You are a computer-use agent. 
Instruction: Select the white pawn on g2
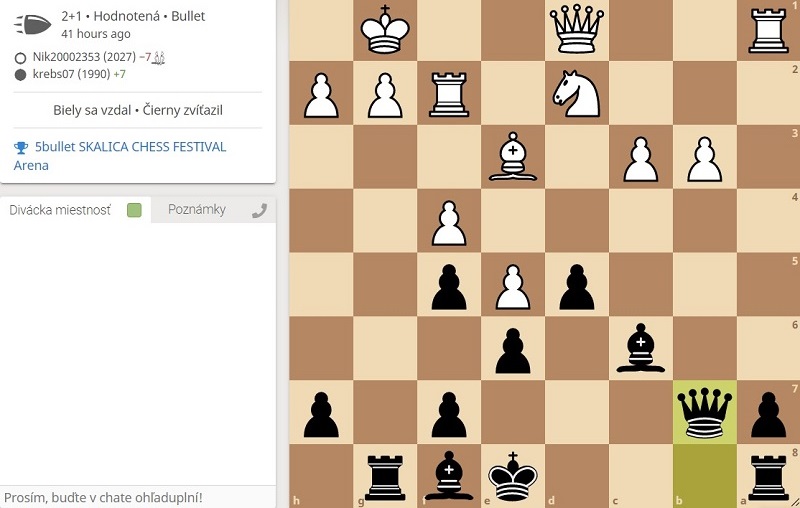[x=385, y=93]
